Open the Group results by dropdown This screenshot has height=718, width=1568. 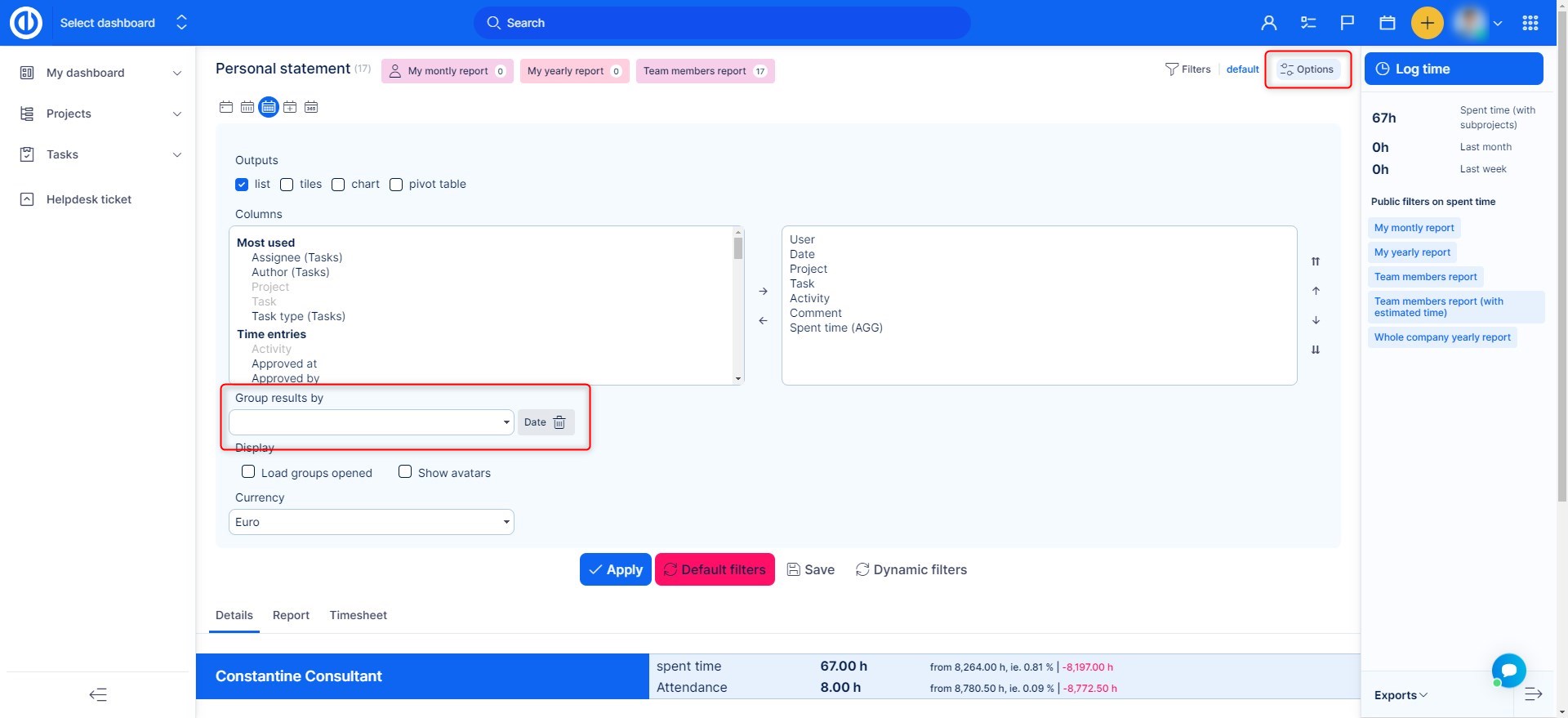371,422
